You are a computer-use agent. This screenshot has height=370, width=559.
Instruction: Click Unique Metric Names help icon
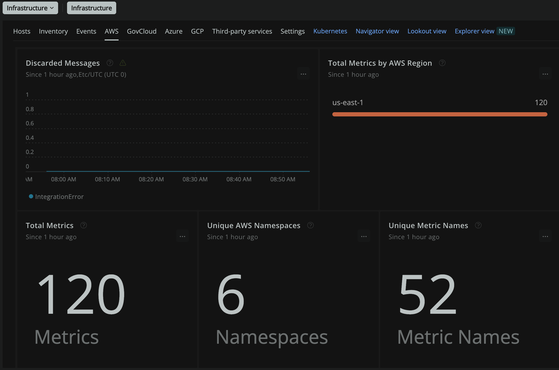478,225
